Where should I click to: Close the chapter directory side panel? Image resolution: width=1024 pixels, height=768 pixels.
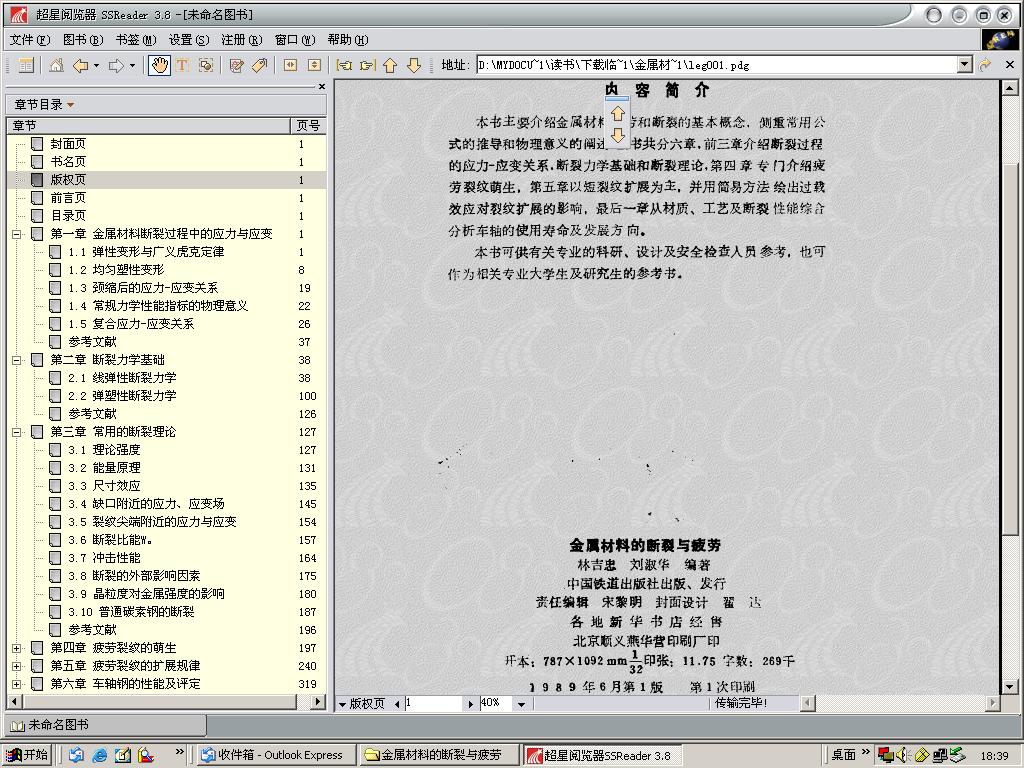point(321,86)
